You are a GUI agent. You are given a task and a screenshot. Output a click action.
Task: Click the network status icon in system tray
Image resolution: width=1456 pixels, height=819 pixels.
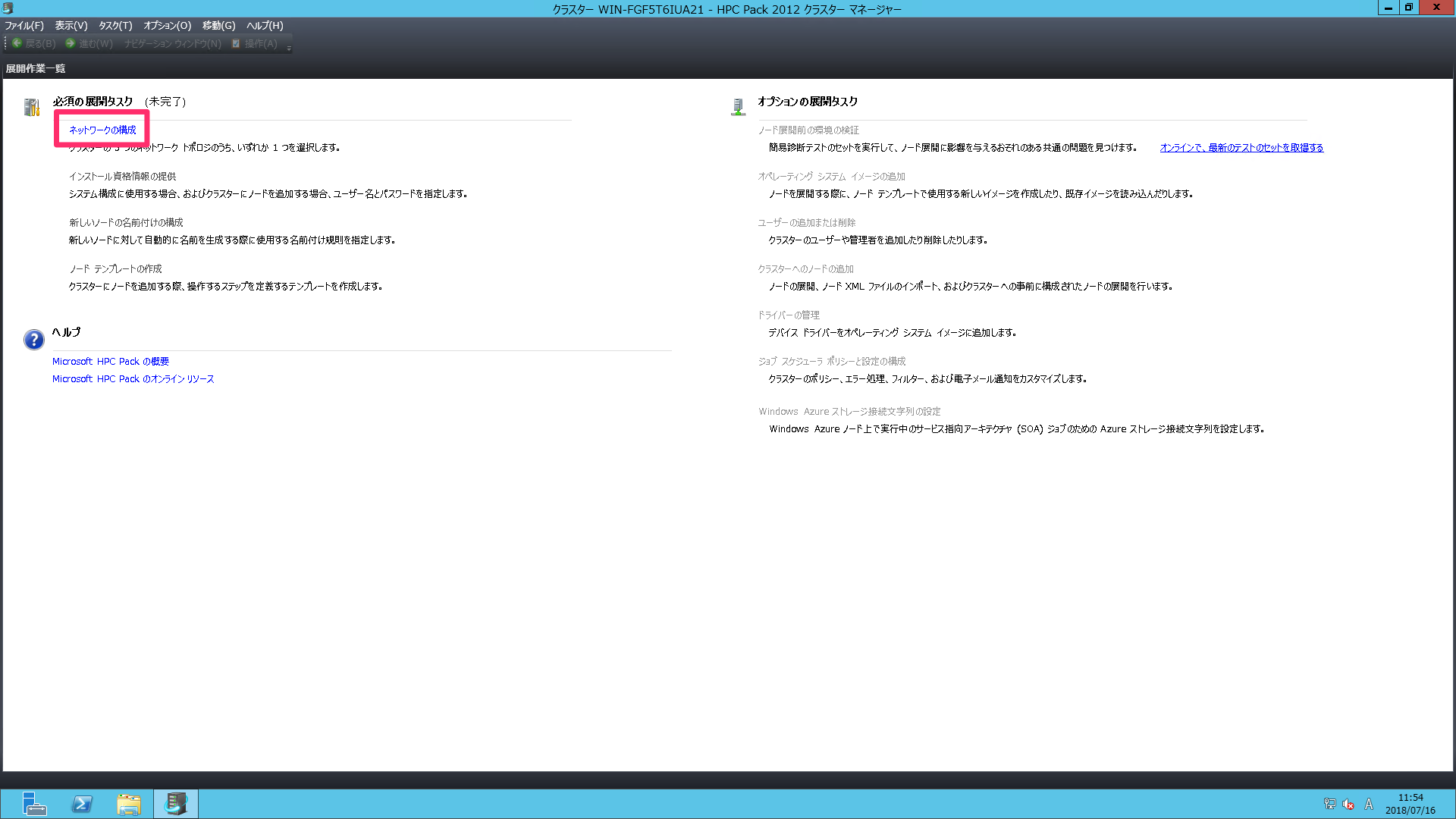(1331, 804)
